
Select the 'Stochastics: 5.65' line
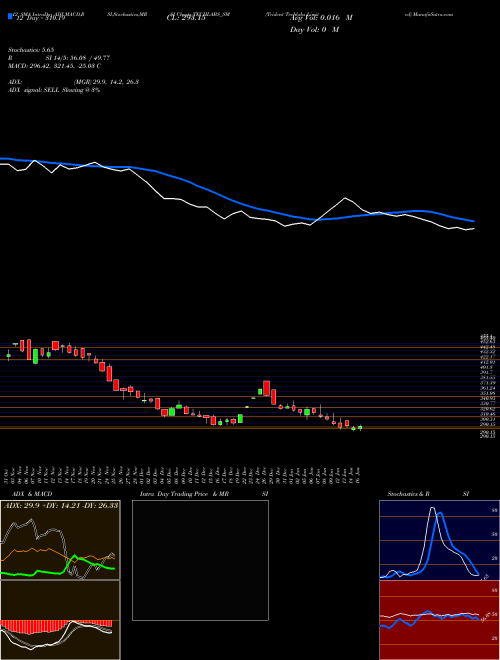tap(32, 50)
